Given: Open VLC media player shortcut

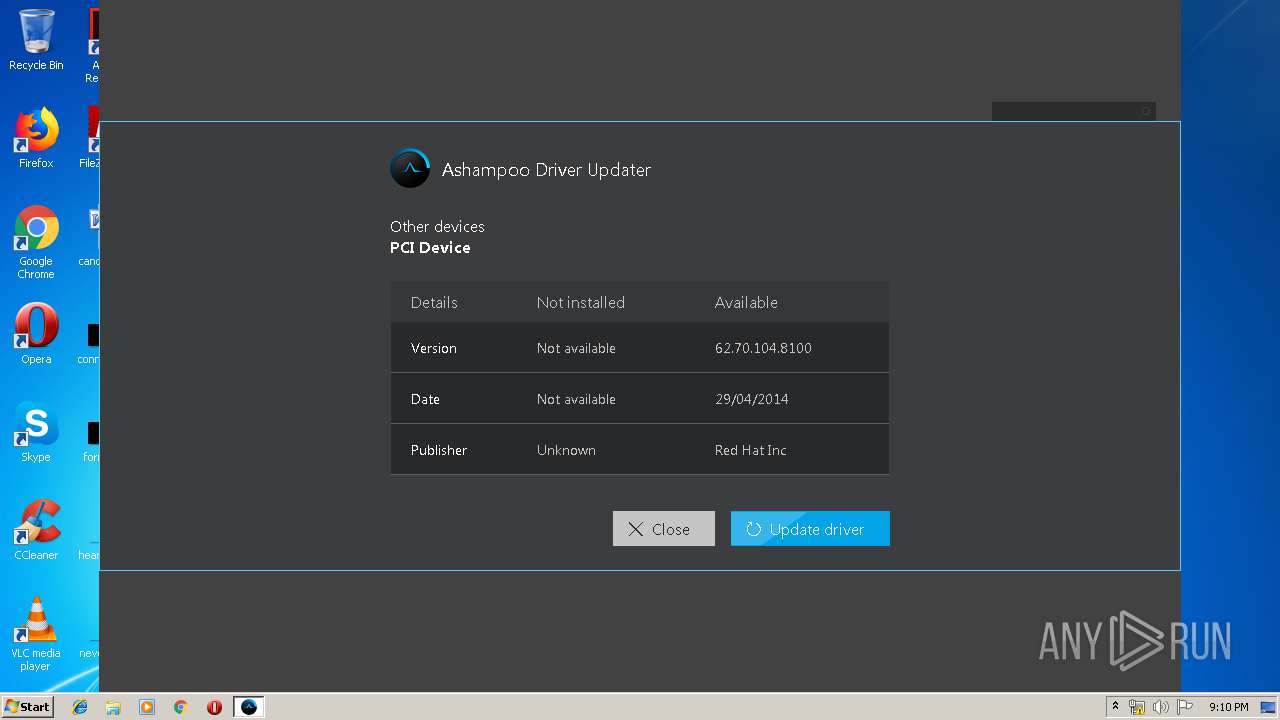Looking at the screenshot, I should 36,634.
